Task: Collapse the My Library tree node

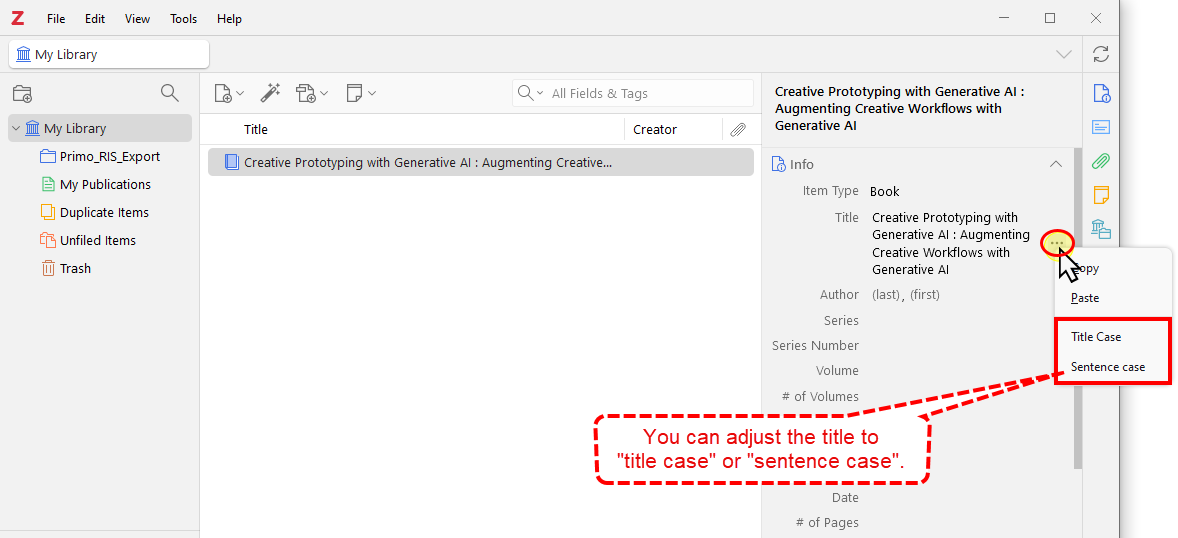Action: [x=16, y=128]
